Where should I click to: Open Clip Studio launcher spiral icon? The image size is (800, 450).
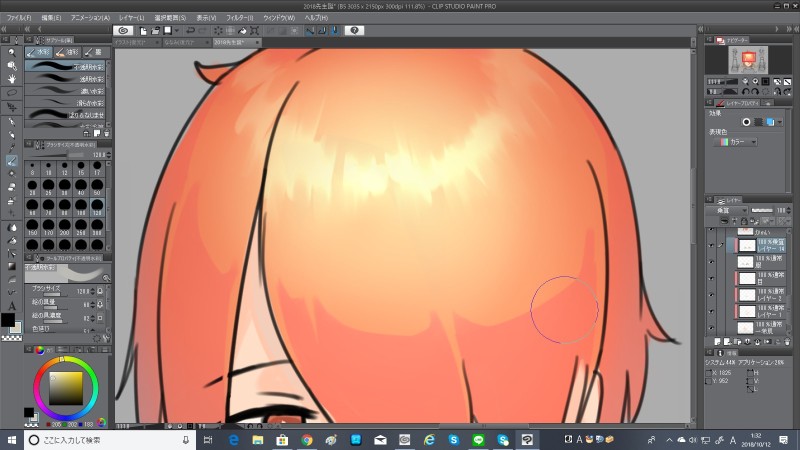[x=123, y=31]
